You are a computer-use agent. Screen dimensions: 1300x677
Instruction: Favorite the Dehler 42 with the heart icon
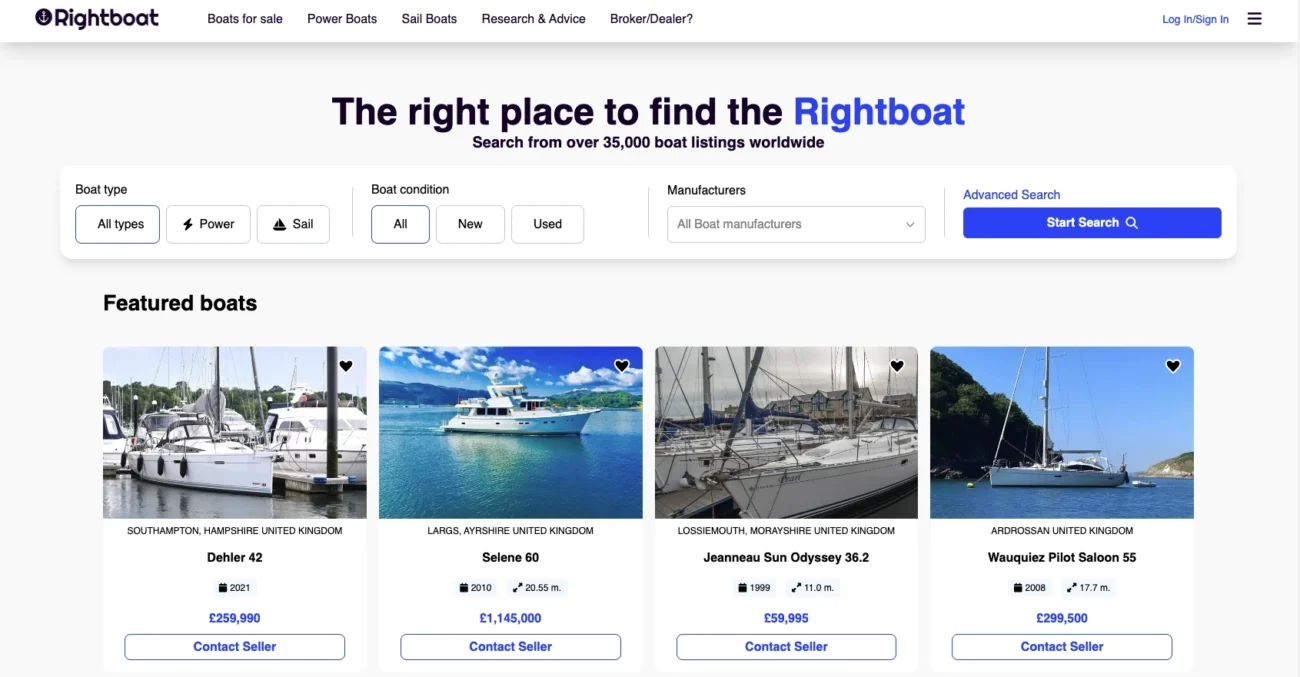[x=346, y=366]
